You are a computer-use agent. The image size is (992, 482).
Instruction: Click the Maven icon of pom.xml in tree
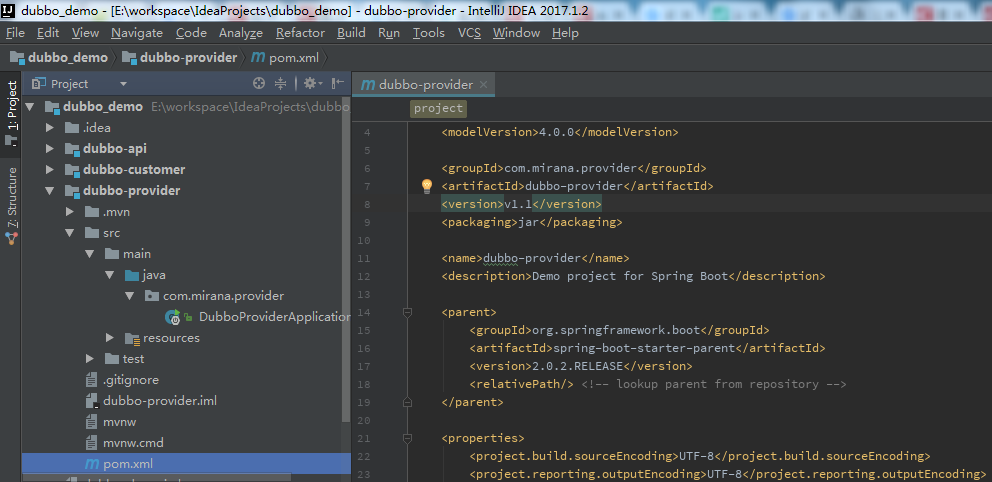point(92,464)
